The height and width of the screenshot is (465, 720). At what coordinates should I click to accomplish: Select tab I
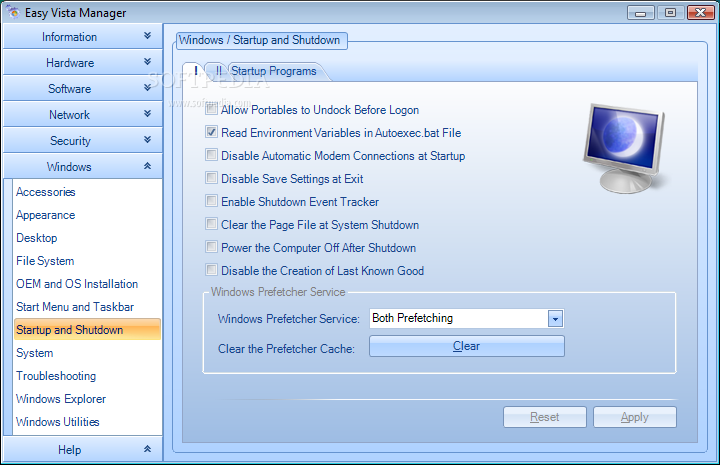[196, 71]
